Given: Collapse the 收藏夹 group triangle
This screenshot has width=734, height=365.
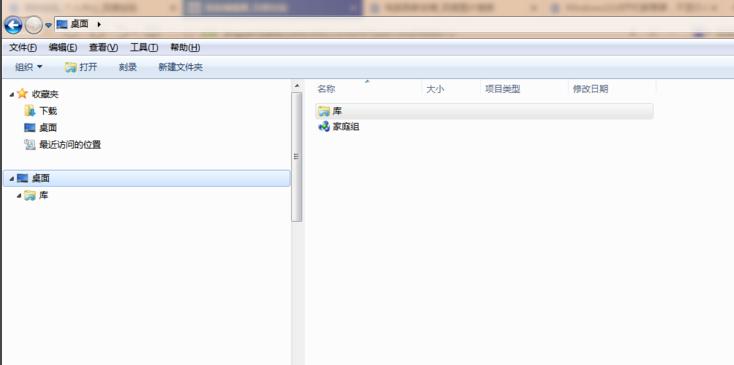Looking at the screenshot, I should (x=12, y=95).
